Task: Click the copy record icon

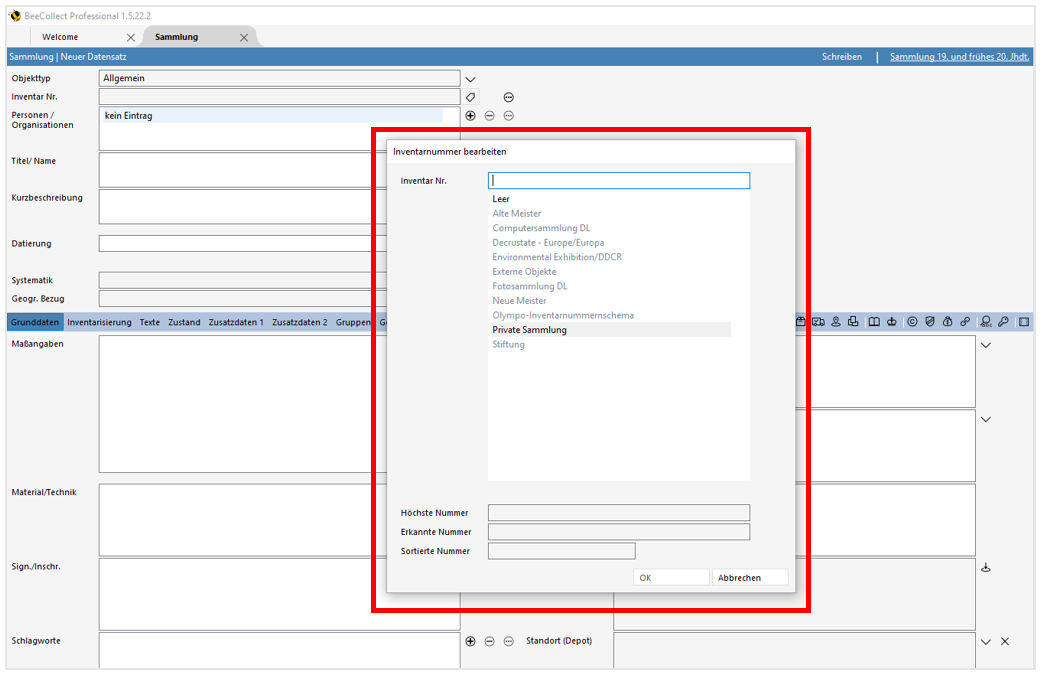Action: pyautogui.click(x=854, y=321)
